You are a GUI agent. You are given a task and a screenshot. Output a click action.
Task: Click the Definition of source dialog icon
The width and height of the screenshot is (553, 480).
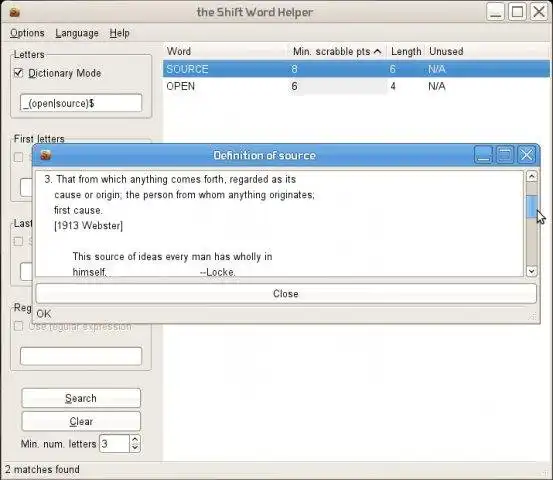46,155
